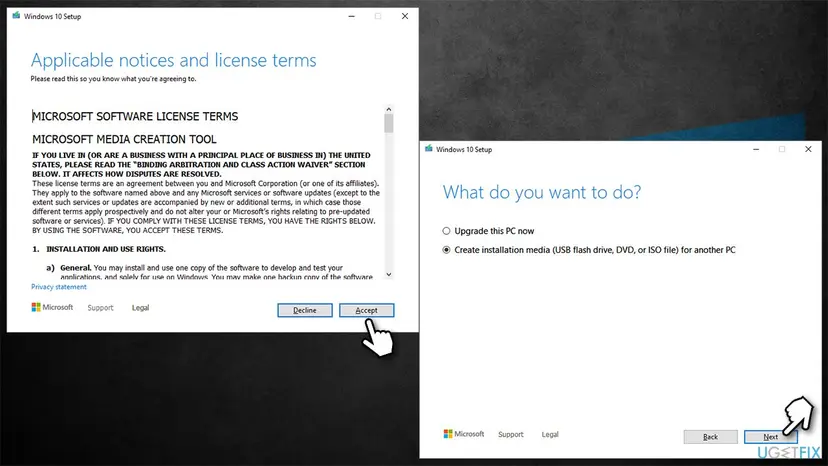Open Legal link in the right setup window
828x466 pixels.
pos(550,434)
